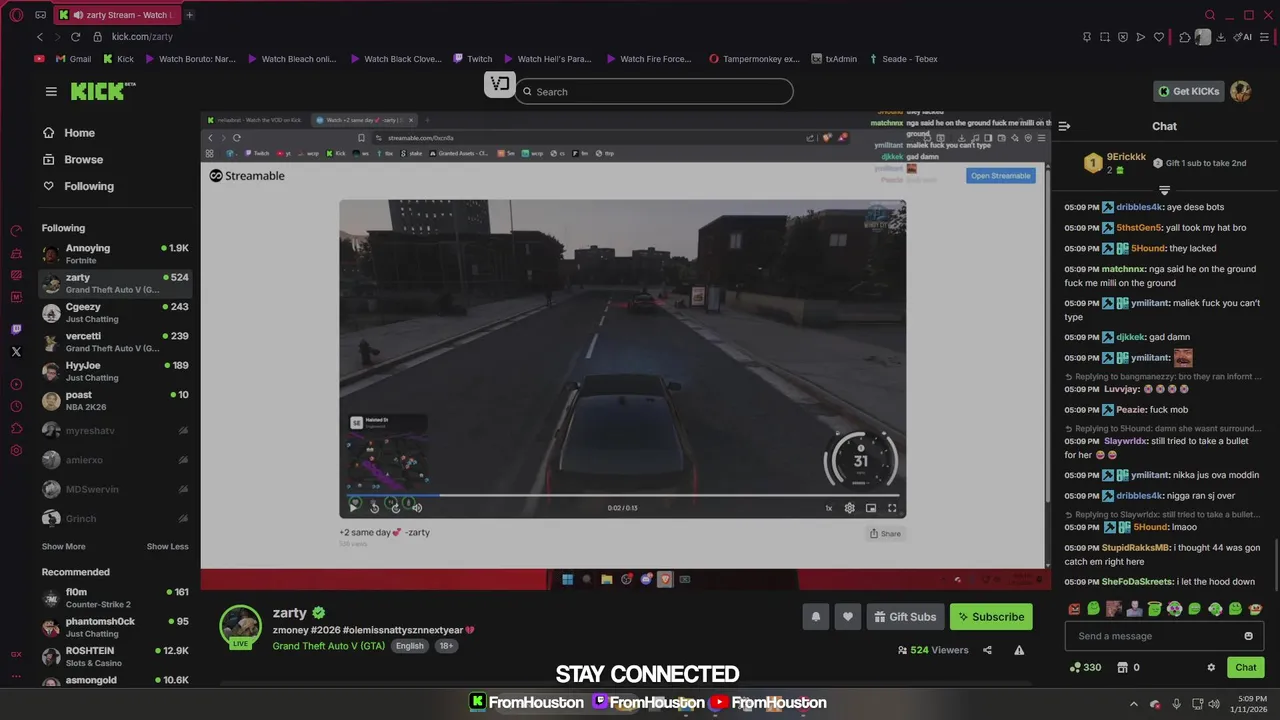This screenshot has width=1280, height=720.
Task: Open txAdmin bookmark
Action: [833, 59]
